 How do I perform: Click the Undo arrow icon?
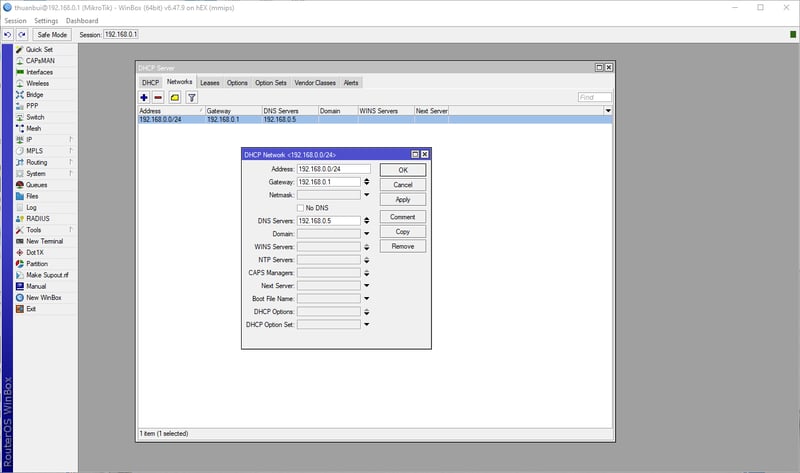[x=8, y=34]
